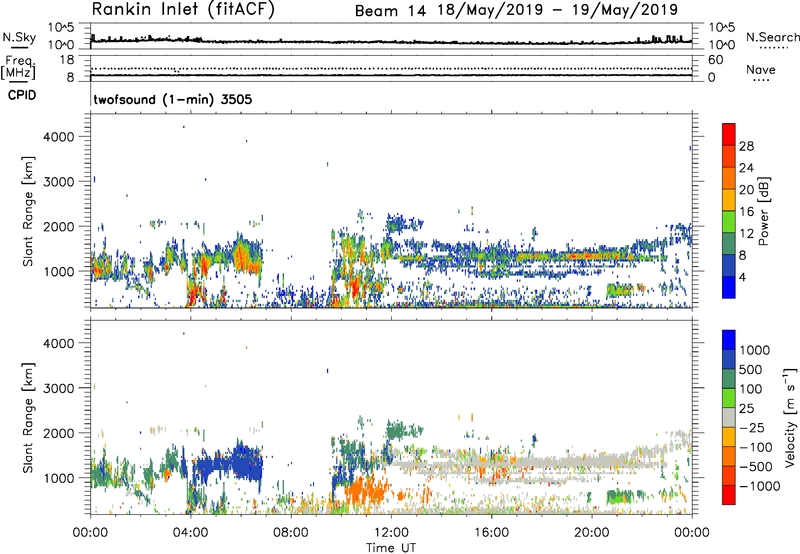Click the '08:00' time axis tick label
800x554 pixels.
pyautogui.click(x=291, y=533)
